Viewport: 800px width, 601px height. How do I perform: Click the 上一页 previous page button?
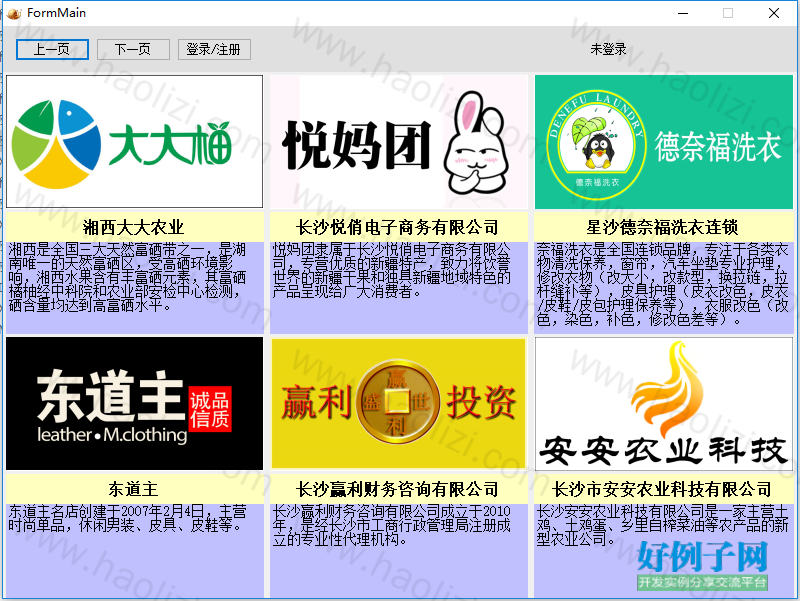coord(52,49)
